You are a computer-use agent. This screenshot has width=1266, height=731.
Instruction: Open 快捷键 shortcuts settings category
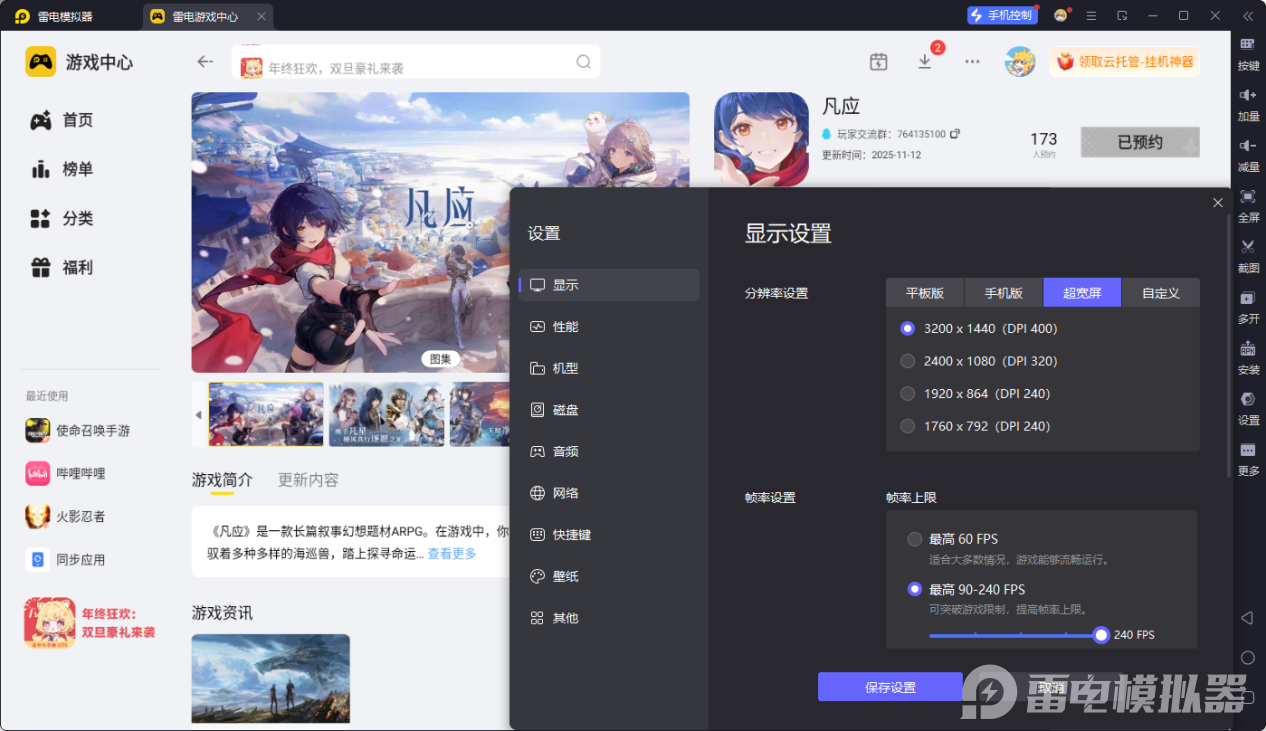pyautogui.click(x=609, y=535)
